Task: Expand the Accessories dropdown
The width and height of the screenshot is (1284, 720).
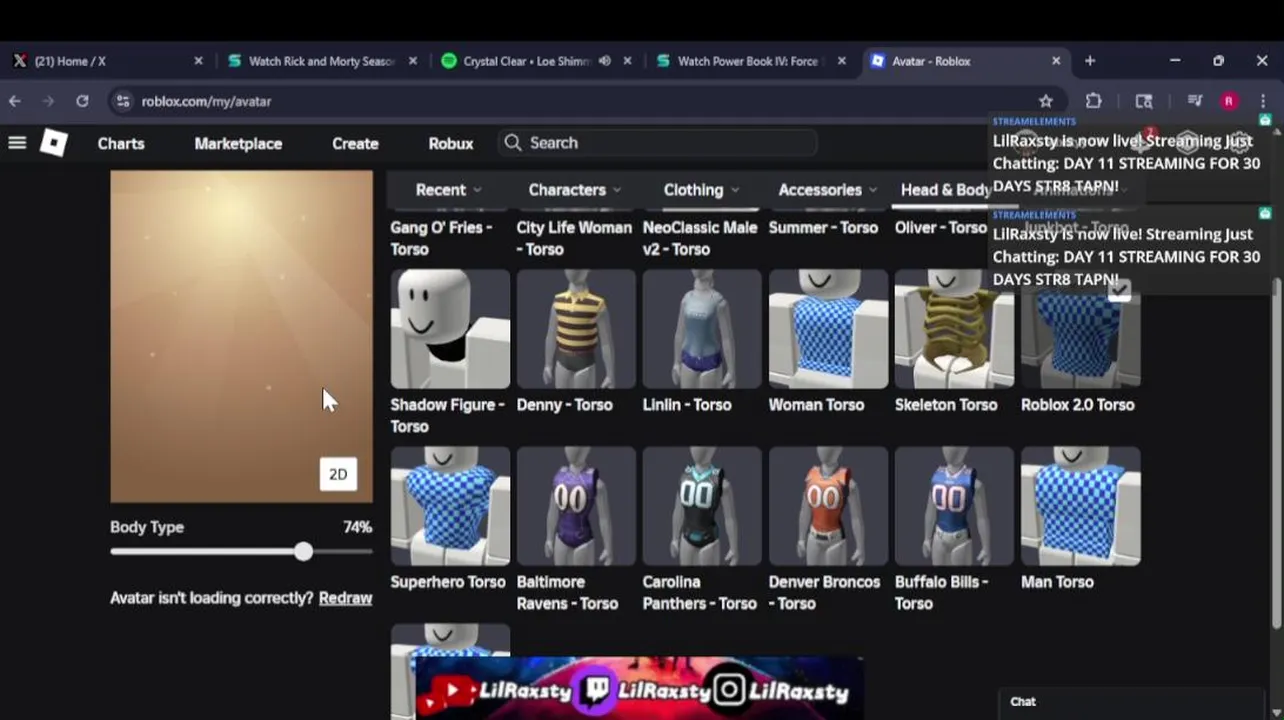Action: pyautogui.click(x=828, y=190)
